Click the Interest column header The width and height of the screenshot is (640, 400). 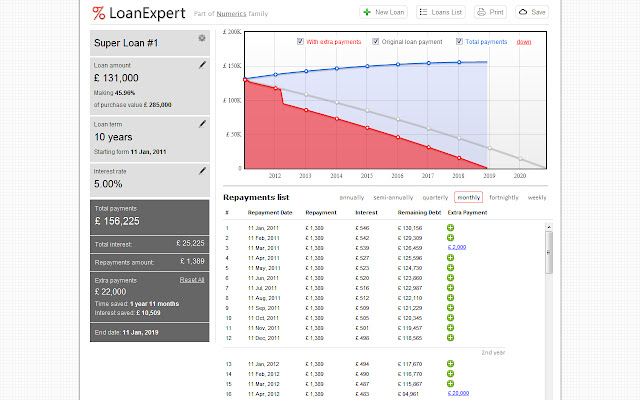click(366, 213)
